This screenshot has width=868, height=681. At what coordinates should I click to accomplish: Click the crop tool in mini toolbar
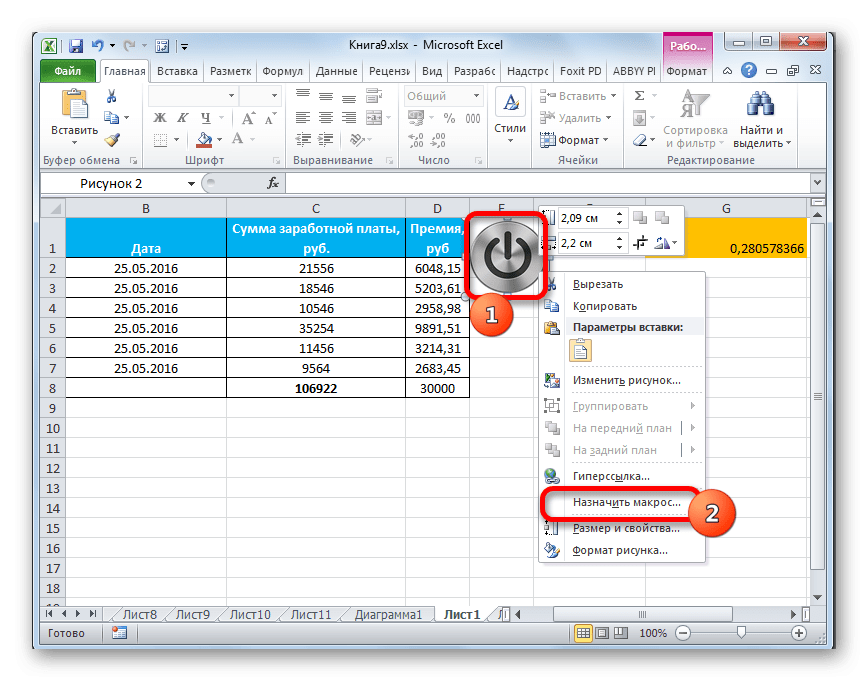[639, 243]
